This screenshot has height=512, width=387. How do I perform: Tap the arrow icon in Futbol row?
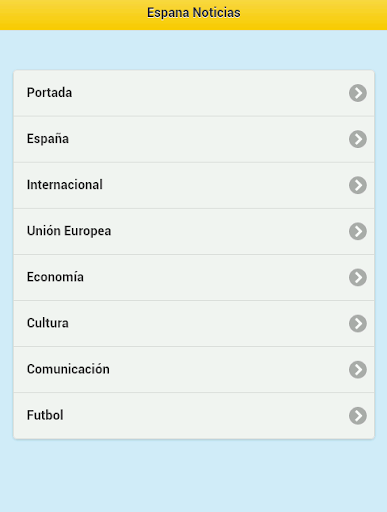(x=358, y=416)
